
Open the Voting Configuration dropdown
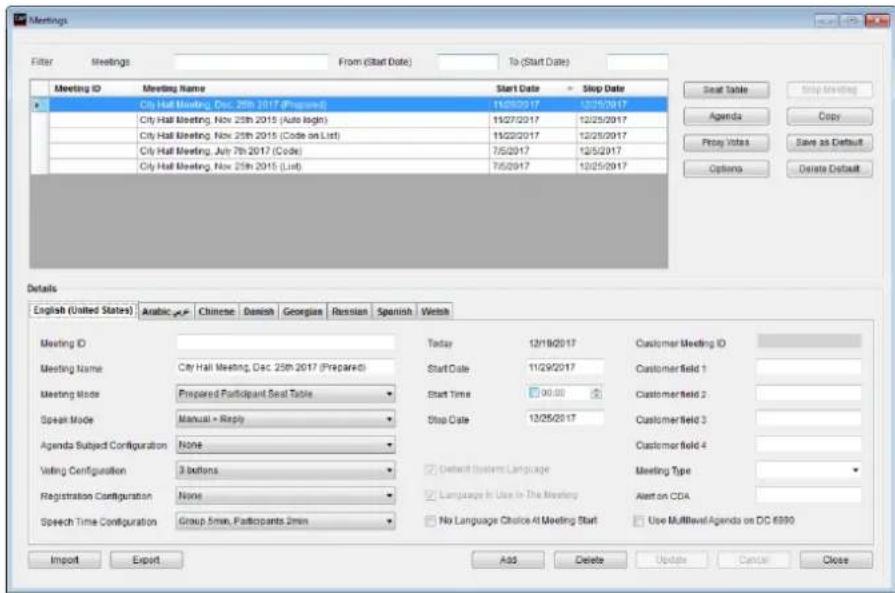coord(285,470)
